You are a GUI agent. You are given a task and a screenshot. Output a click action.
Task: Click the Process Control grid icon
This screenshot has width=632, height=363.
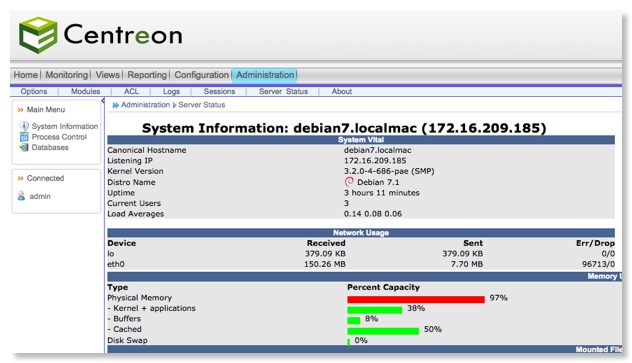pos(24,137)
